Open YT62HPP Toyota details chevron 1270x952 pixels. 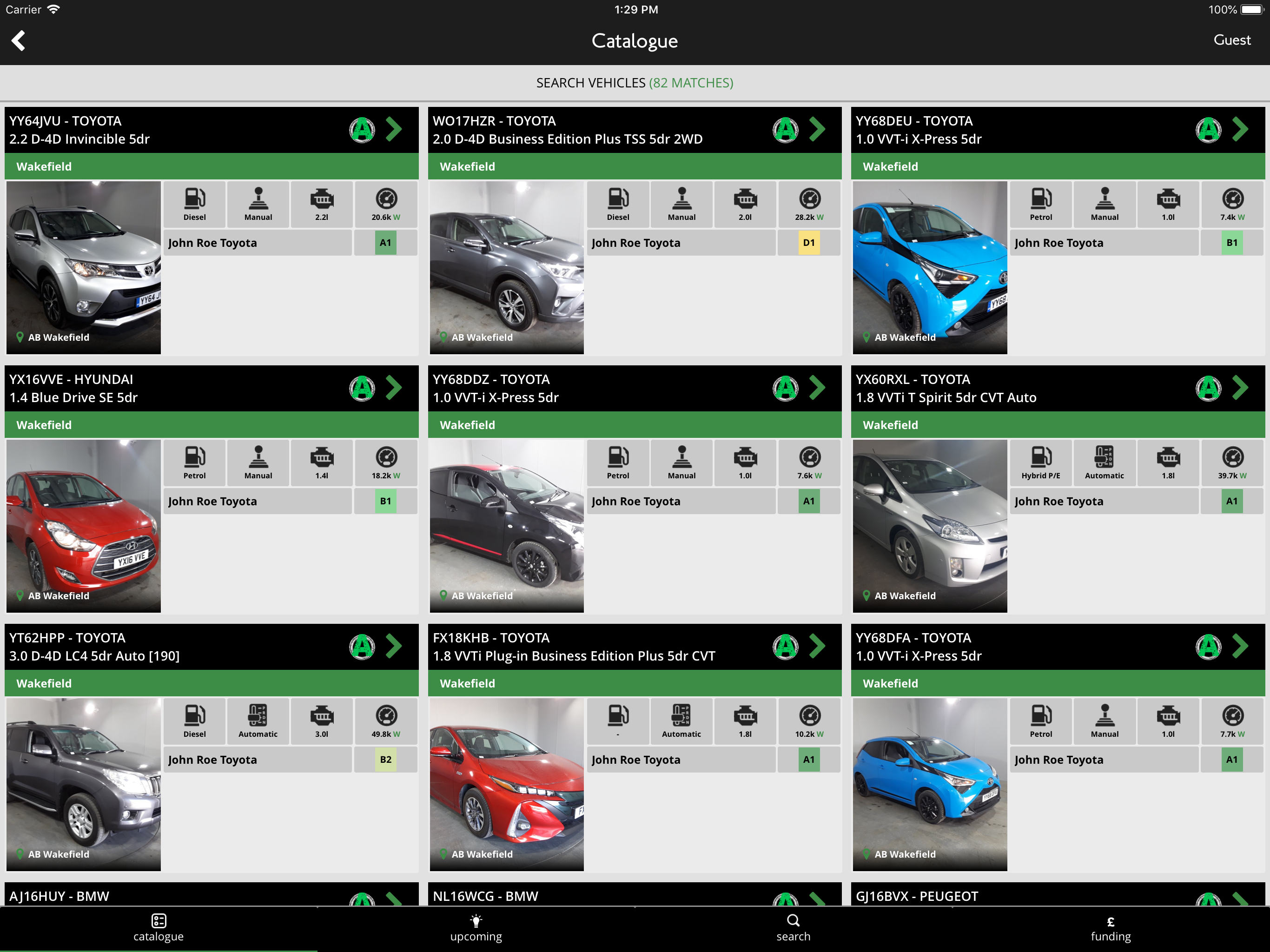click(x=394, y=646)
